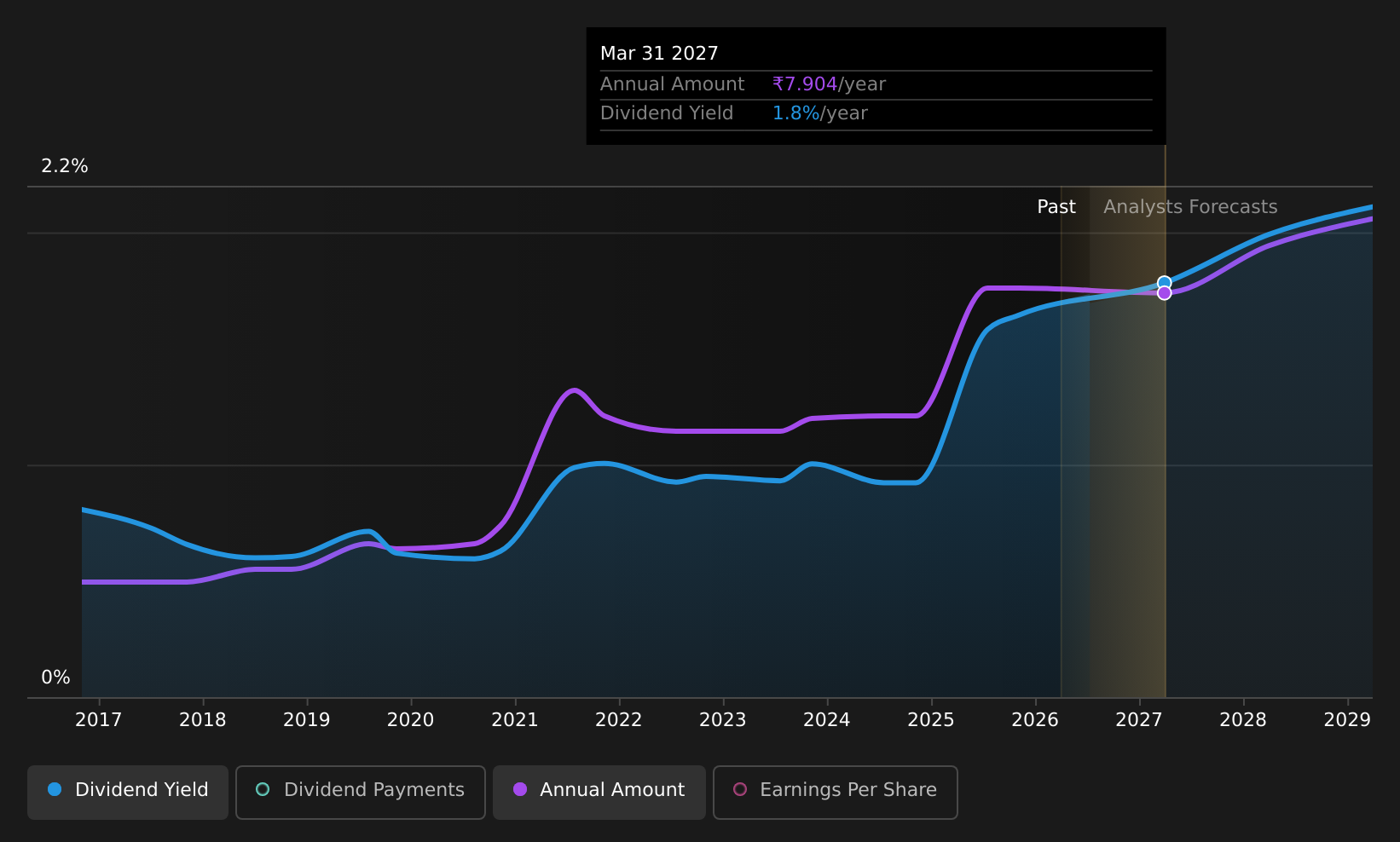
Task: Click the 'Analysts Forecasts' label
Action: (x=1190, y=207)
